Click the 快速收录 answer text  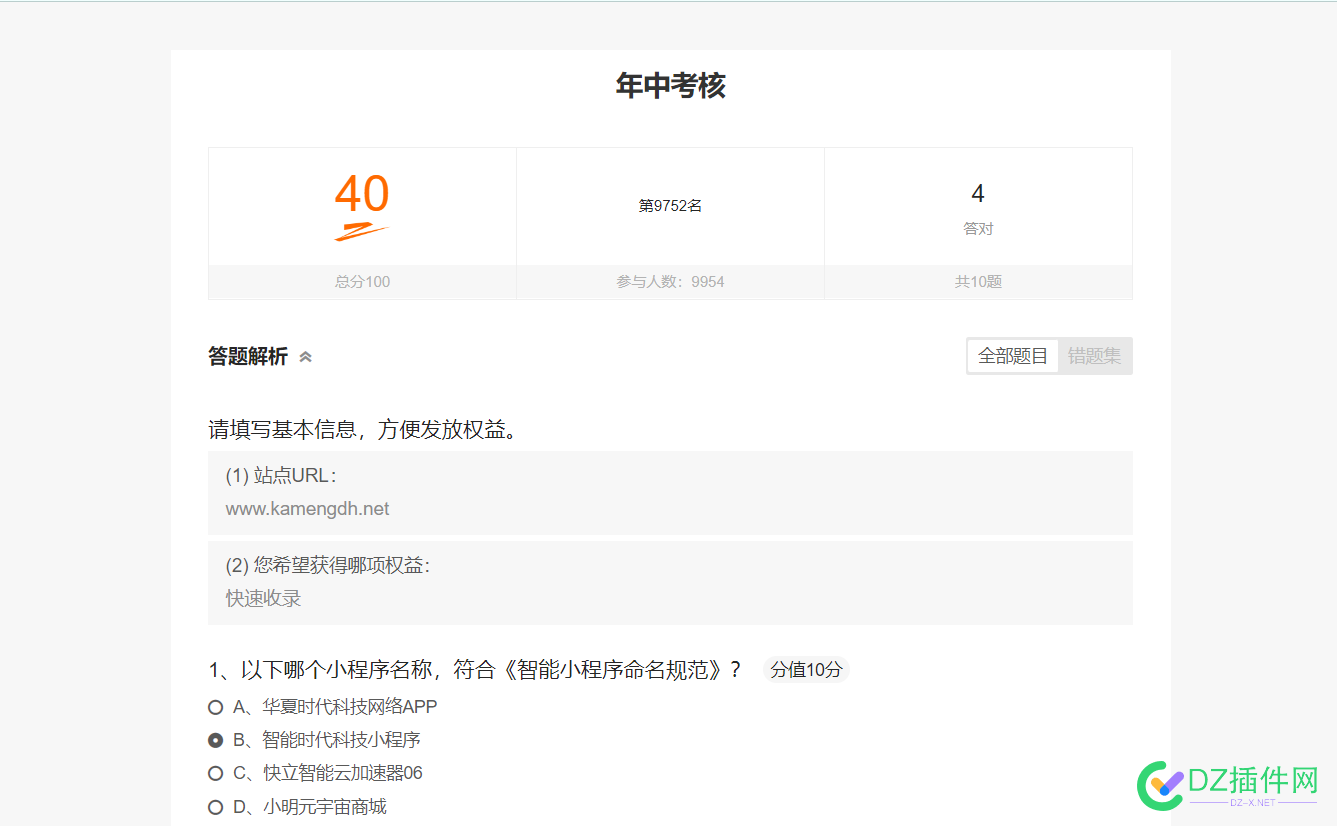coord(263,598)
